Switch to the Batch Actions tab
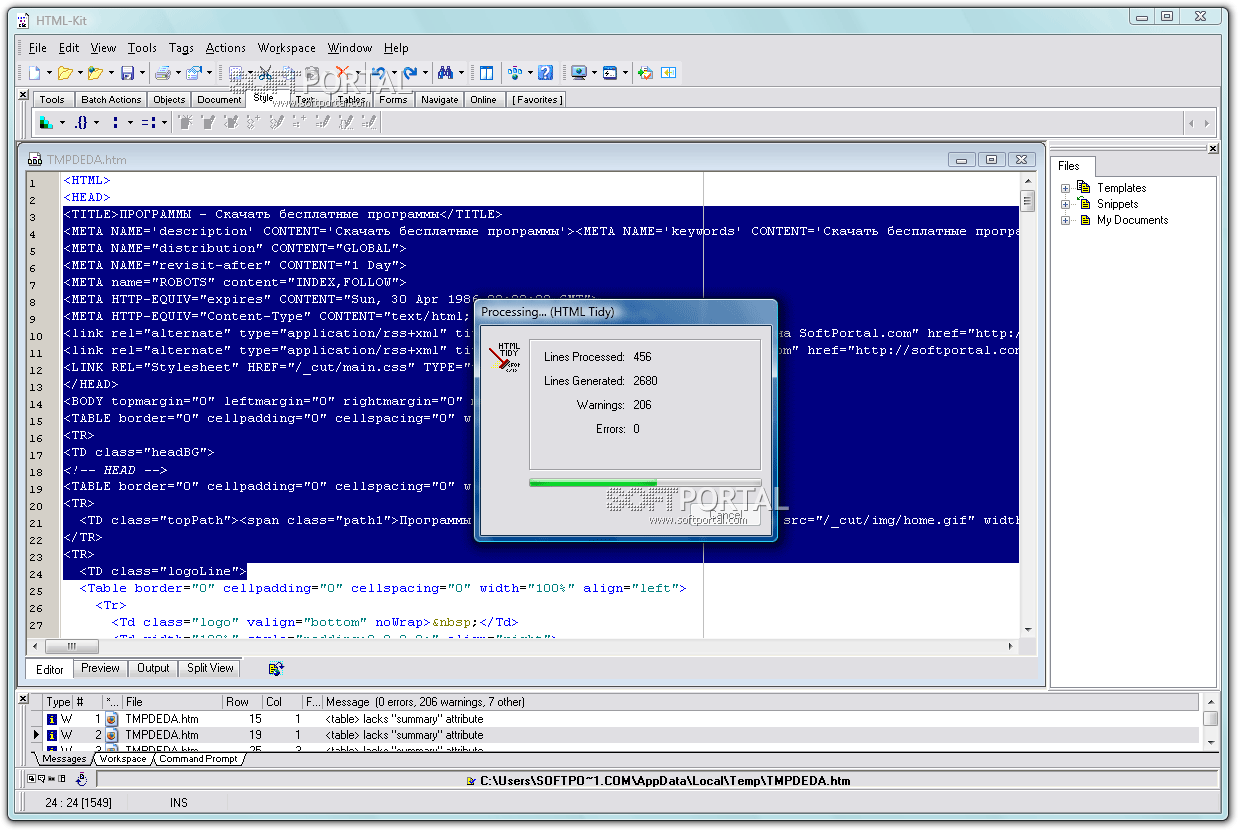The width and height of the screenshot is (1240, 832). [x=111, y=99]
